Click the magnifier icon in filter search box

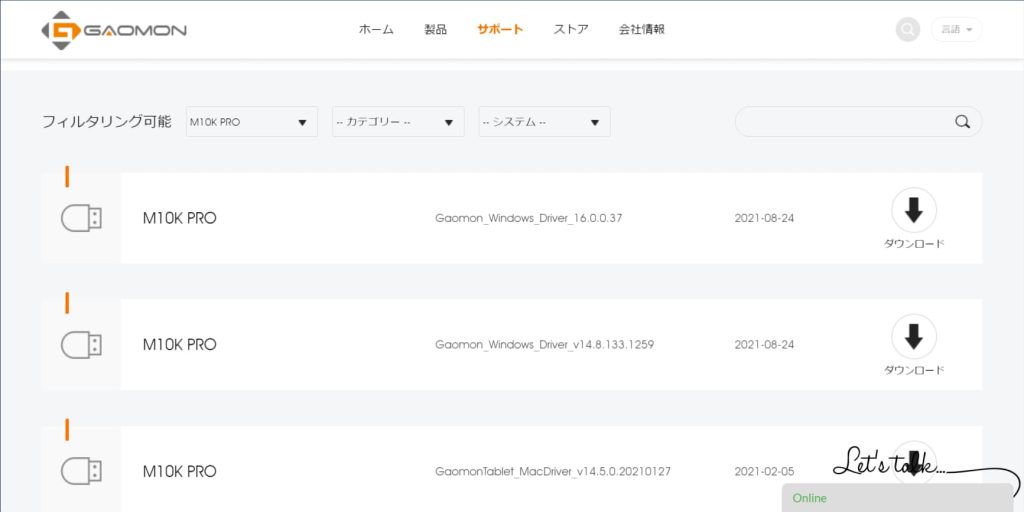(x=962, y=121)
